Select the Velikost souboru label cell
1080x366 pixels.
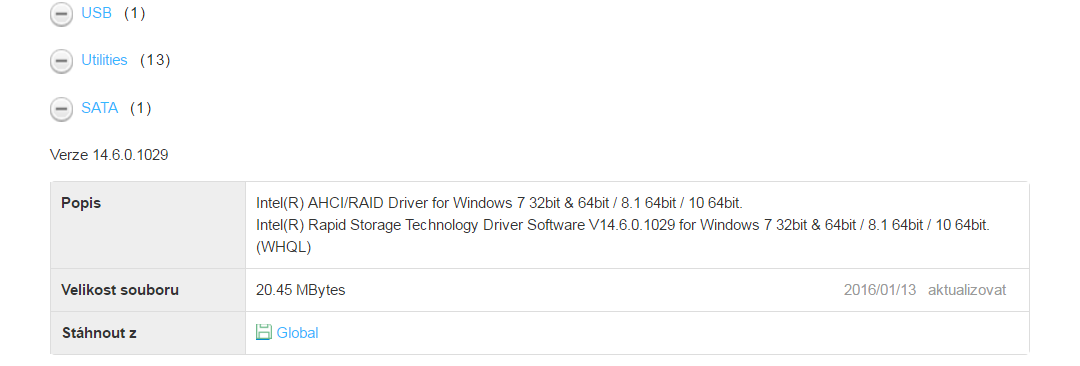[x=148, y=290]
